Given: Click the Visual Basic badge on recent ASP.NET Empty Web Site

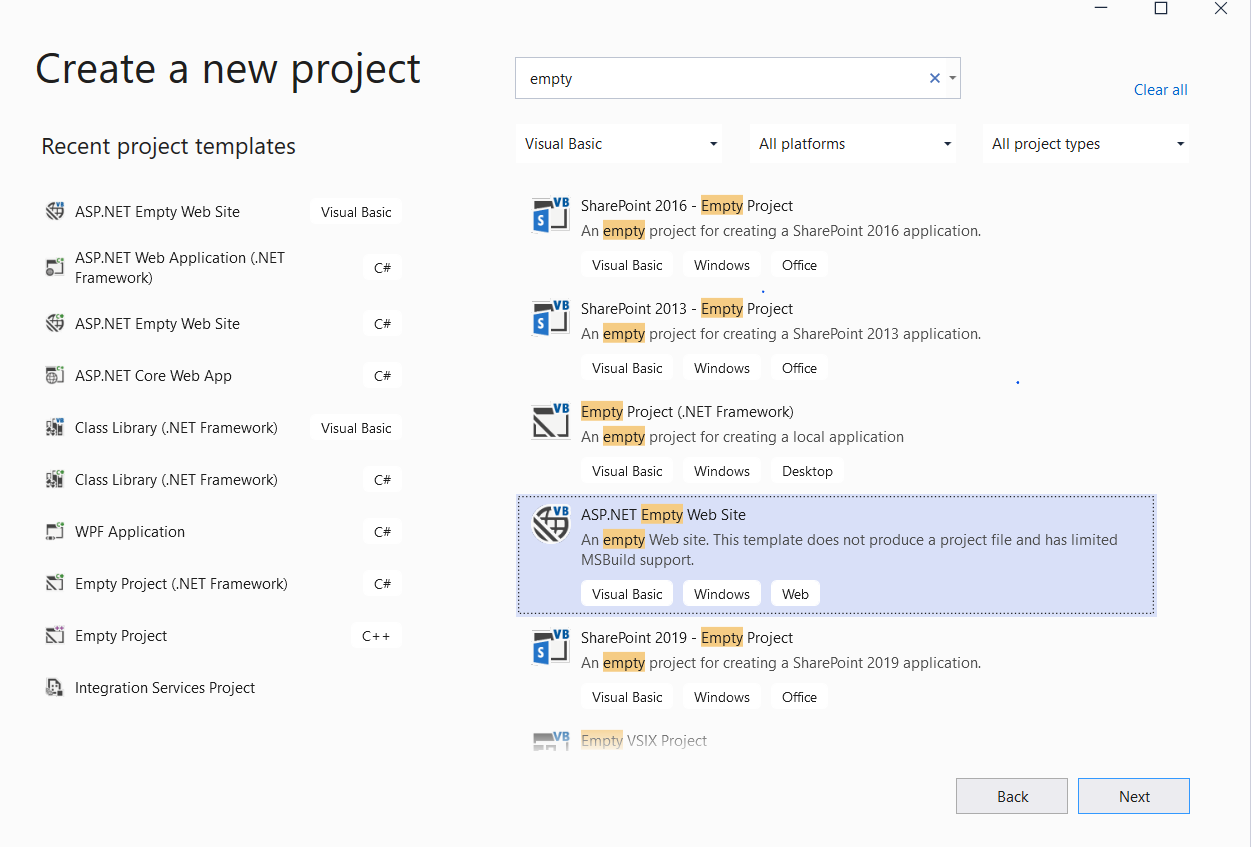Looking at the screenshot, I should click(x=356, y=212).
